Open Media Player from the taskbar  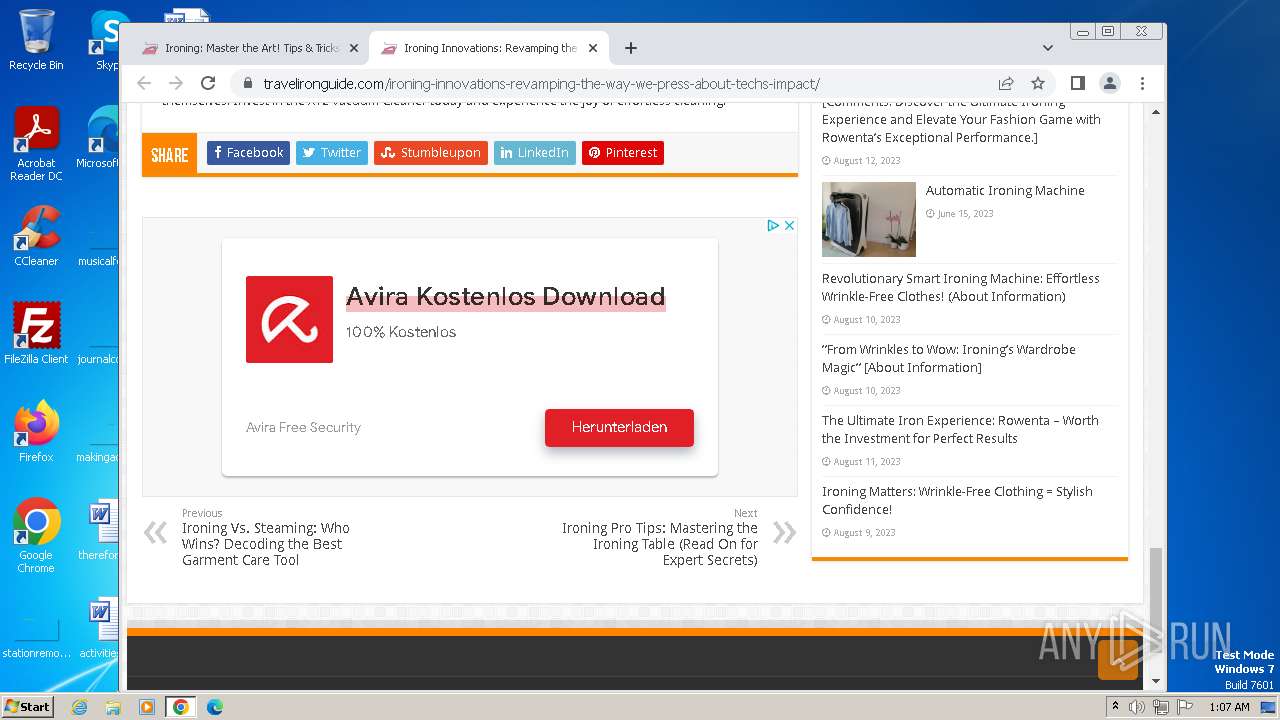point(147,707)
